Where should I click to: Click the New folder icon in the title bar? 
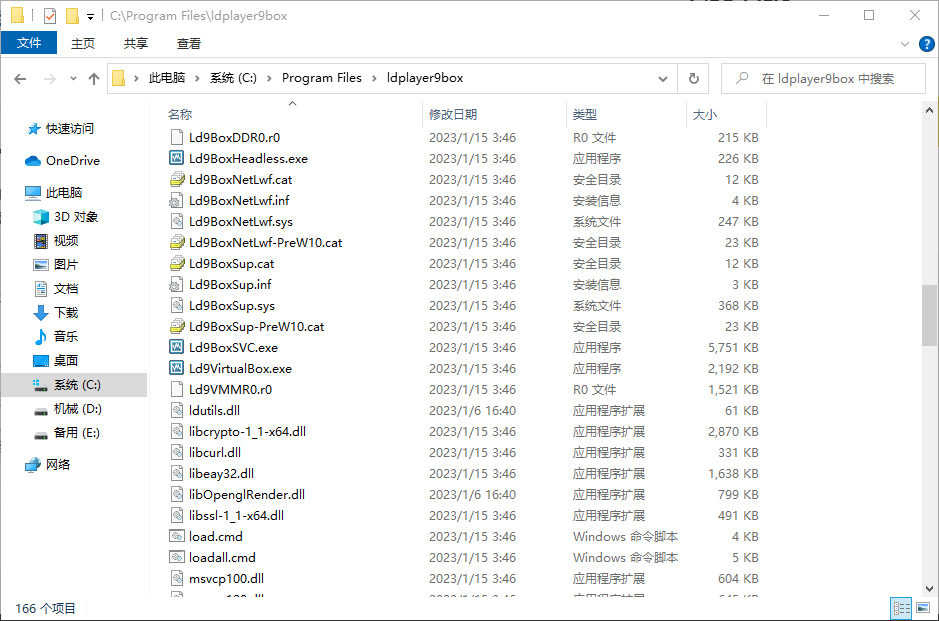pyautogui.click(x=72, y=16)
